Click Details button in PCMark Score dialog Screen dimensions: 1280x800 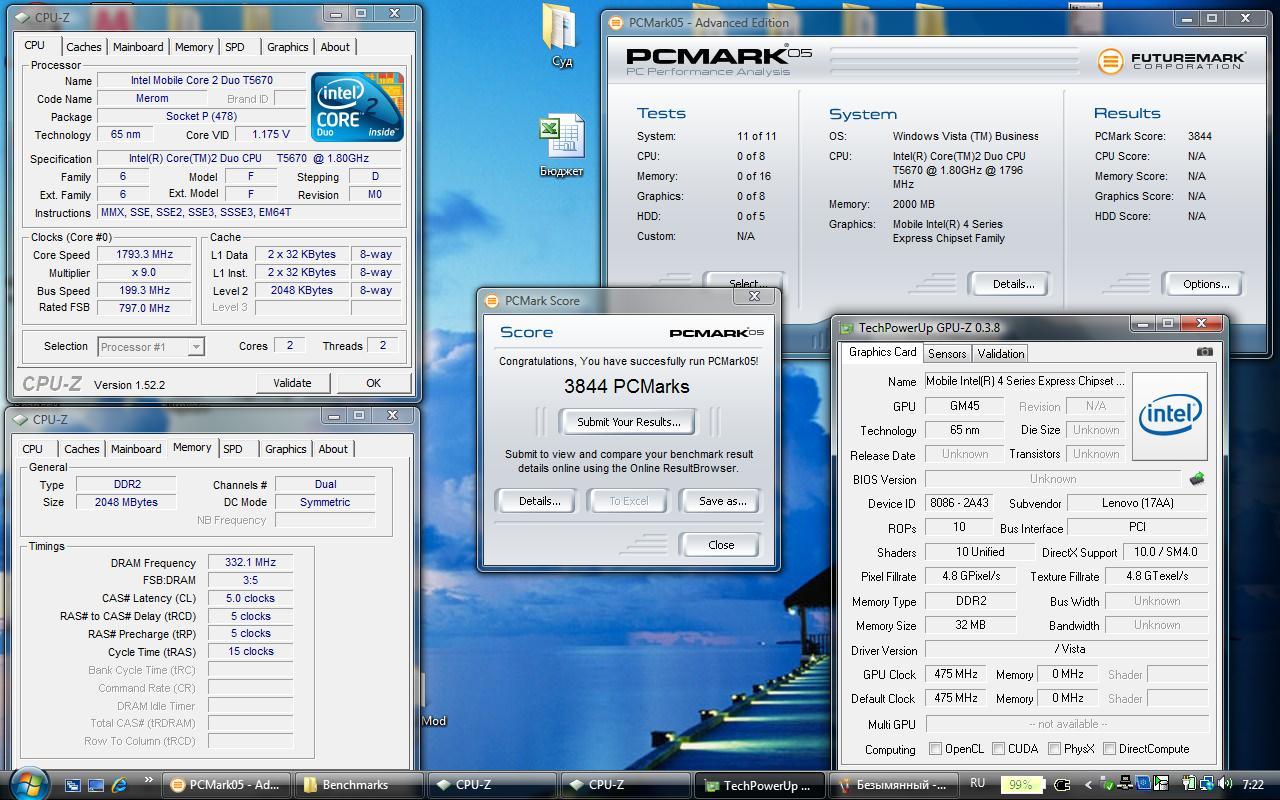tap(539, 501)
